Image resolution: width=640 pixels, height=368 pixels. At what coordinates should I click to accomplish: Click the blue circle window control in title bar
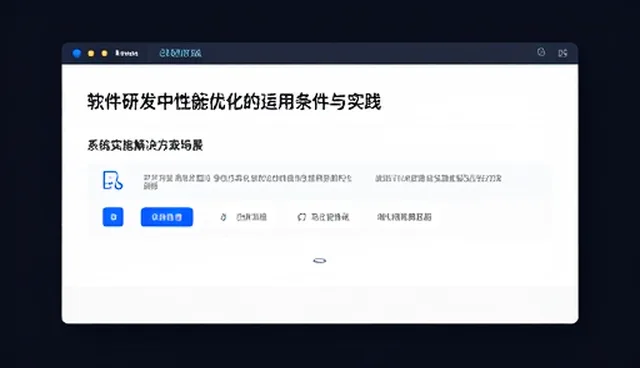coord(77,53)
